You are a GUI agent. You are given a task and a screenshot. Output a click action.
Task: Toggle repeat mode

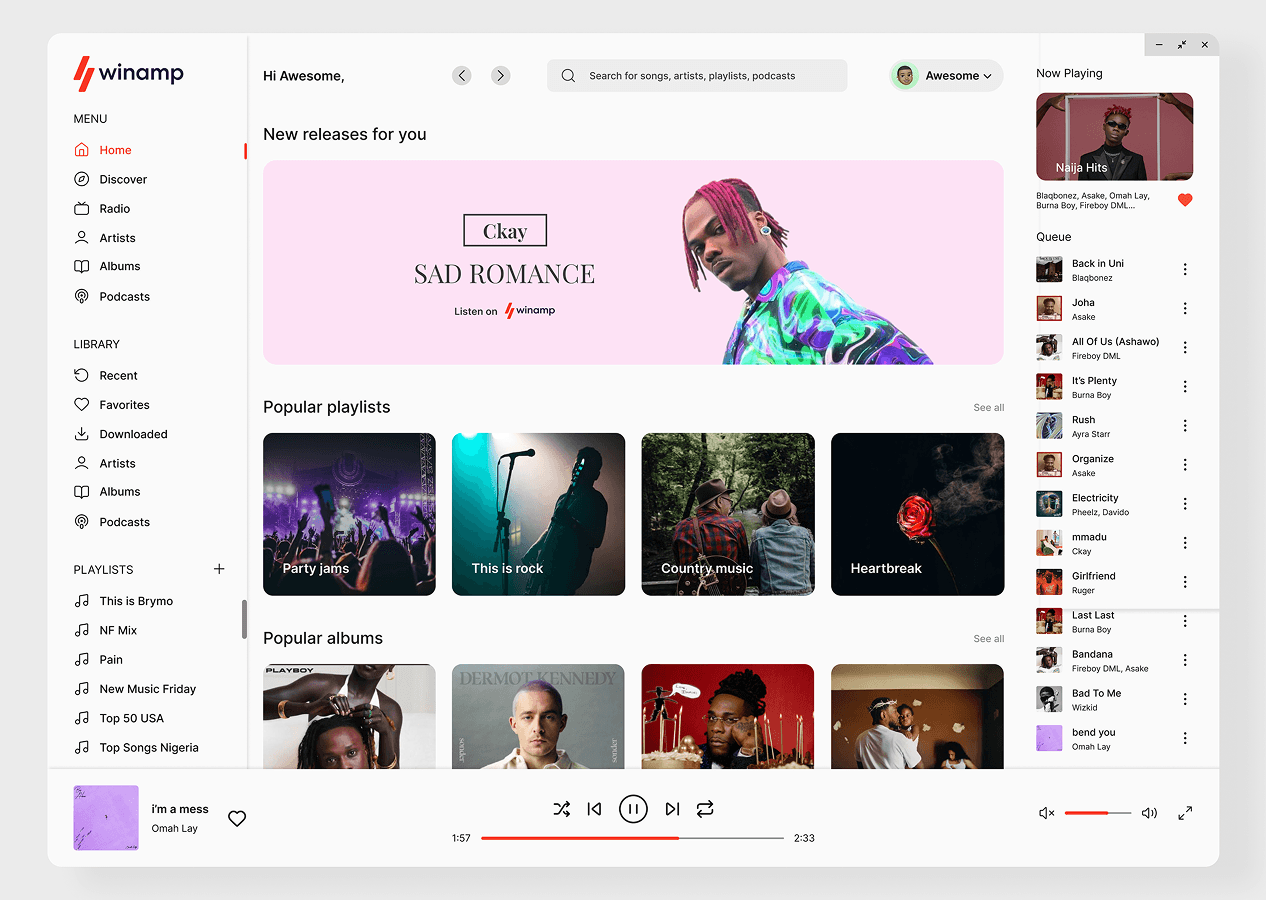[x=705, y=809]
